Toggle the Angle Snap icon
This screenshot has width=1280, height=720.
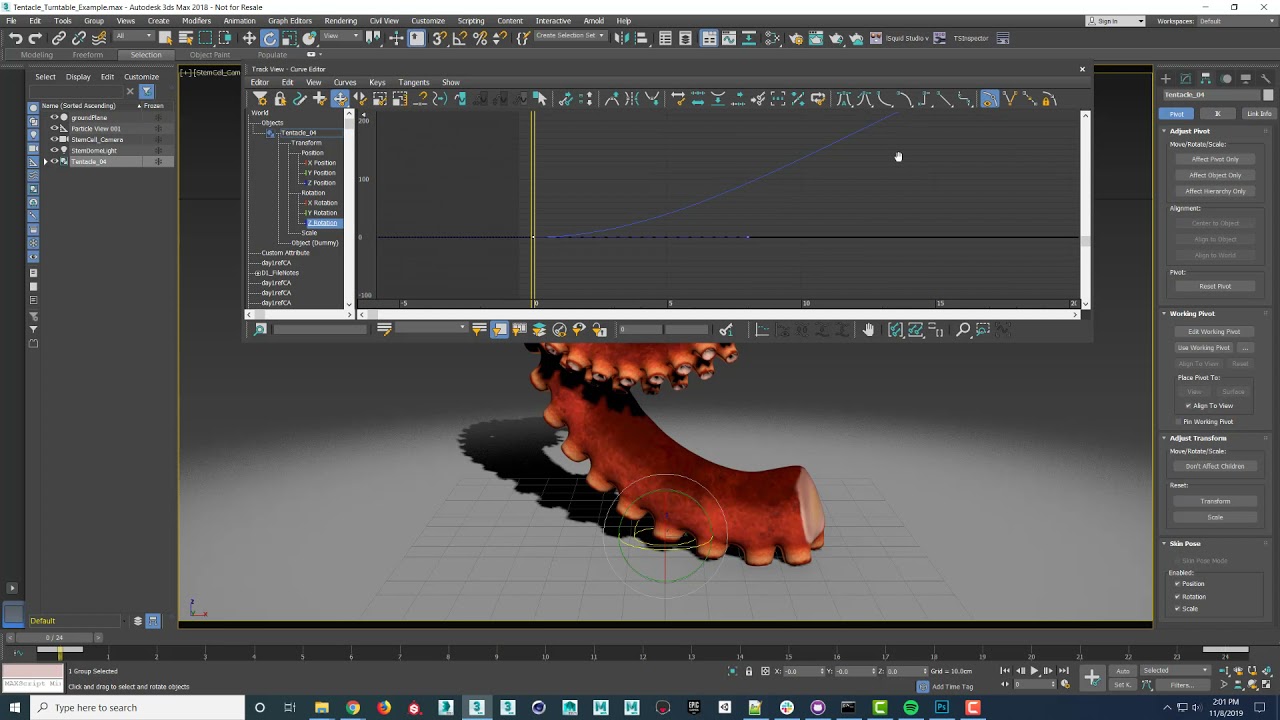(460, 38)
